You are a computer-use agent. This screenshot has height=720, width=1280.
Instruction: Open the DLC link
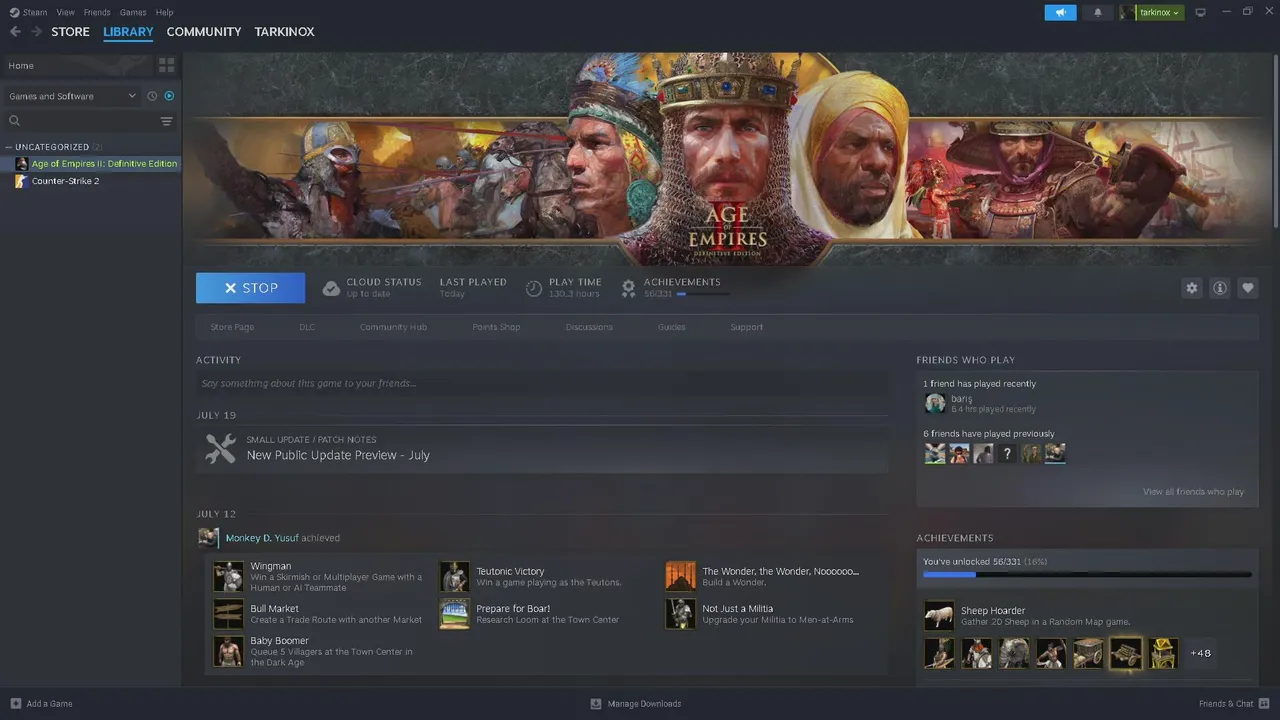point(307,327)
